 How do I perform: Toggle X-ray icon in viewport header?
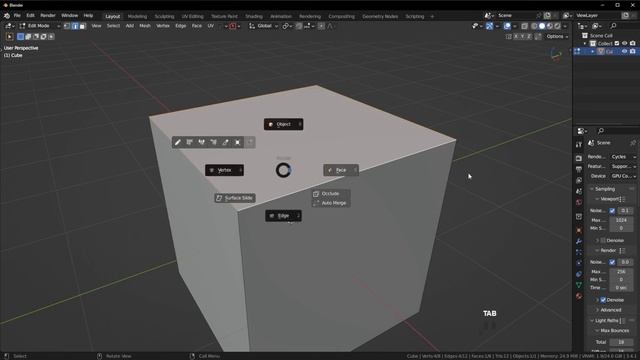point(524,26)
